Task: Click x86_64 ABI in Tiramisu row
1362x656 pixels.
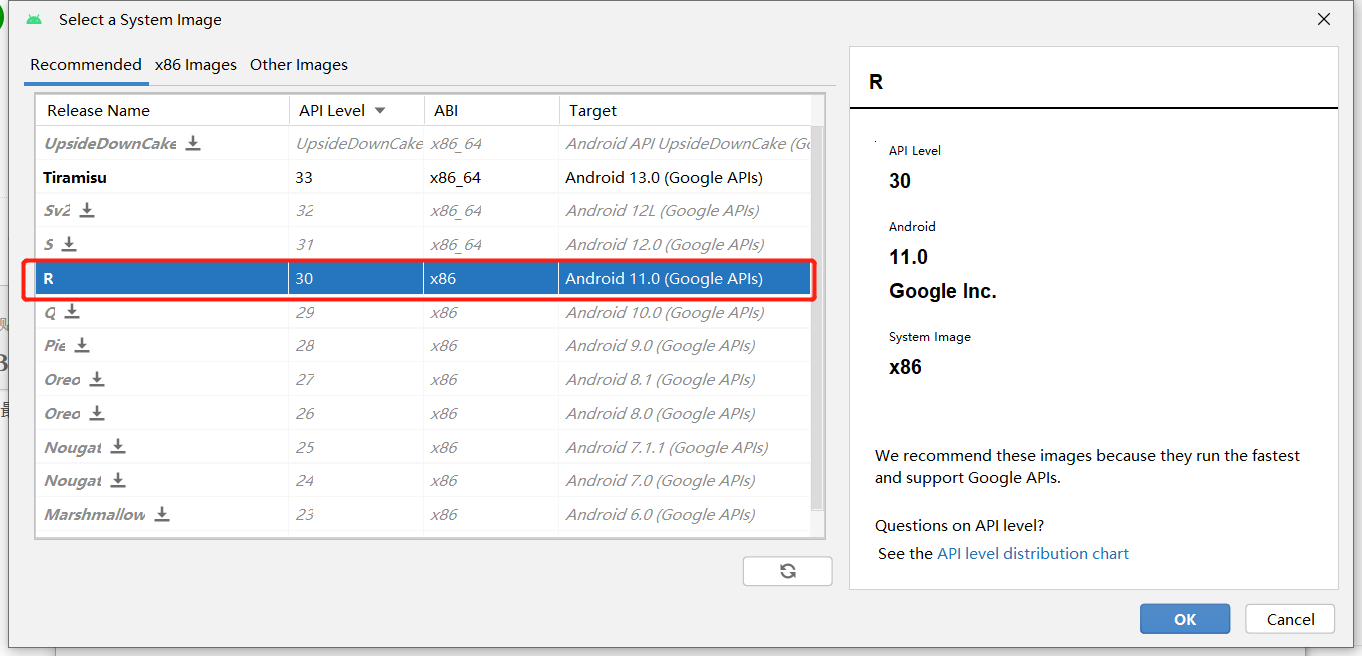Action: [456, 177]
